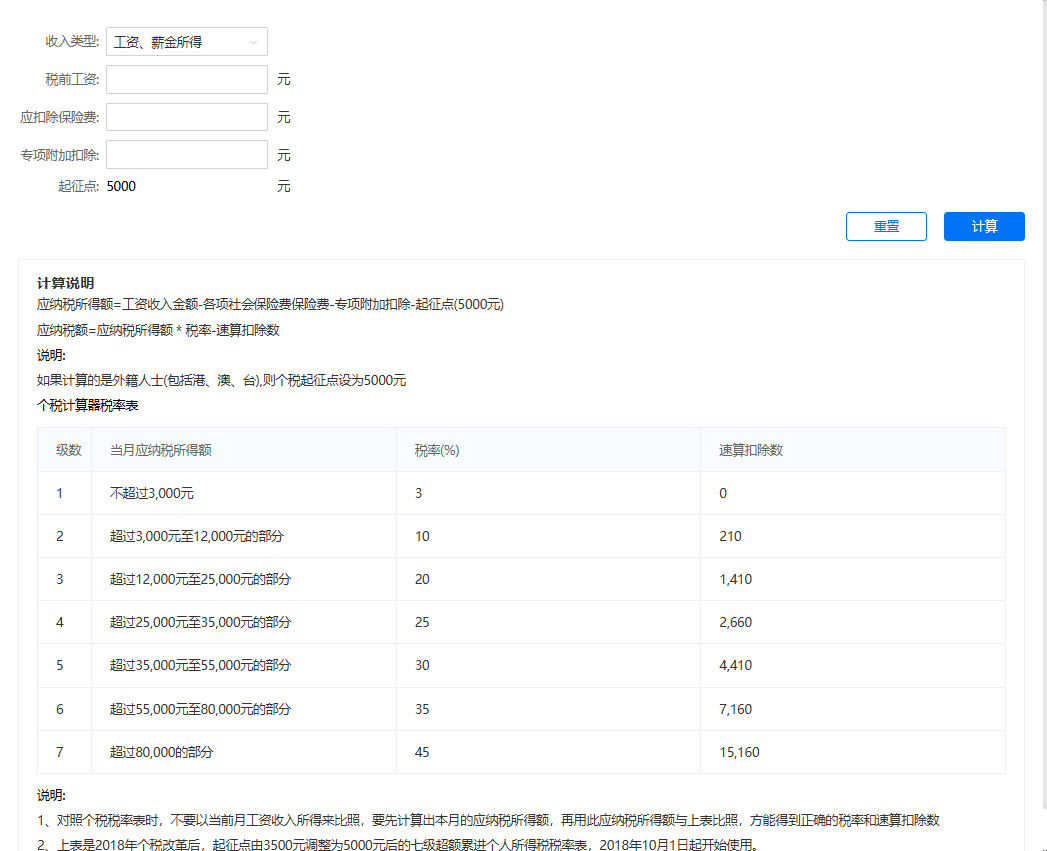1047x851 pixels.
Task: Click the 税前工资 input field
Action: tap(186, 79)
